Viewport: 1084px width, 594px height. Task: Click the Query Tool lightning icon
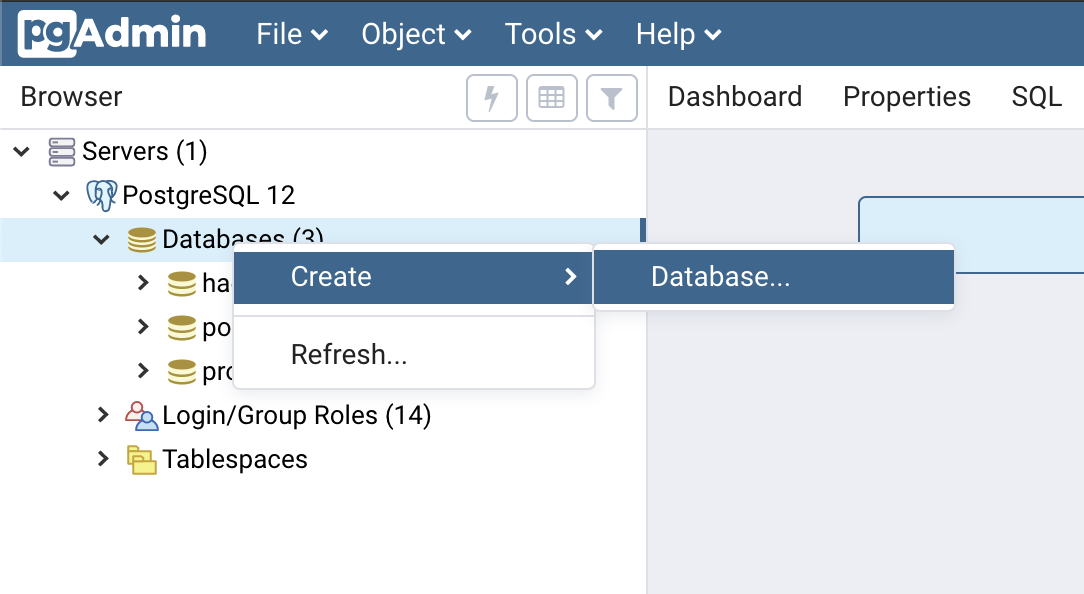click(492, 98)
